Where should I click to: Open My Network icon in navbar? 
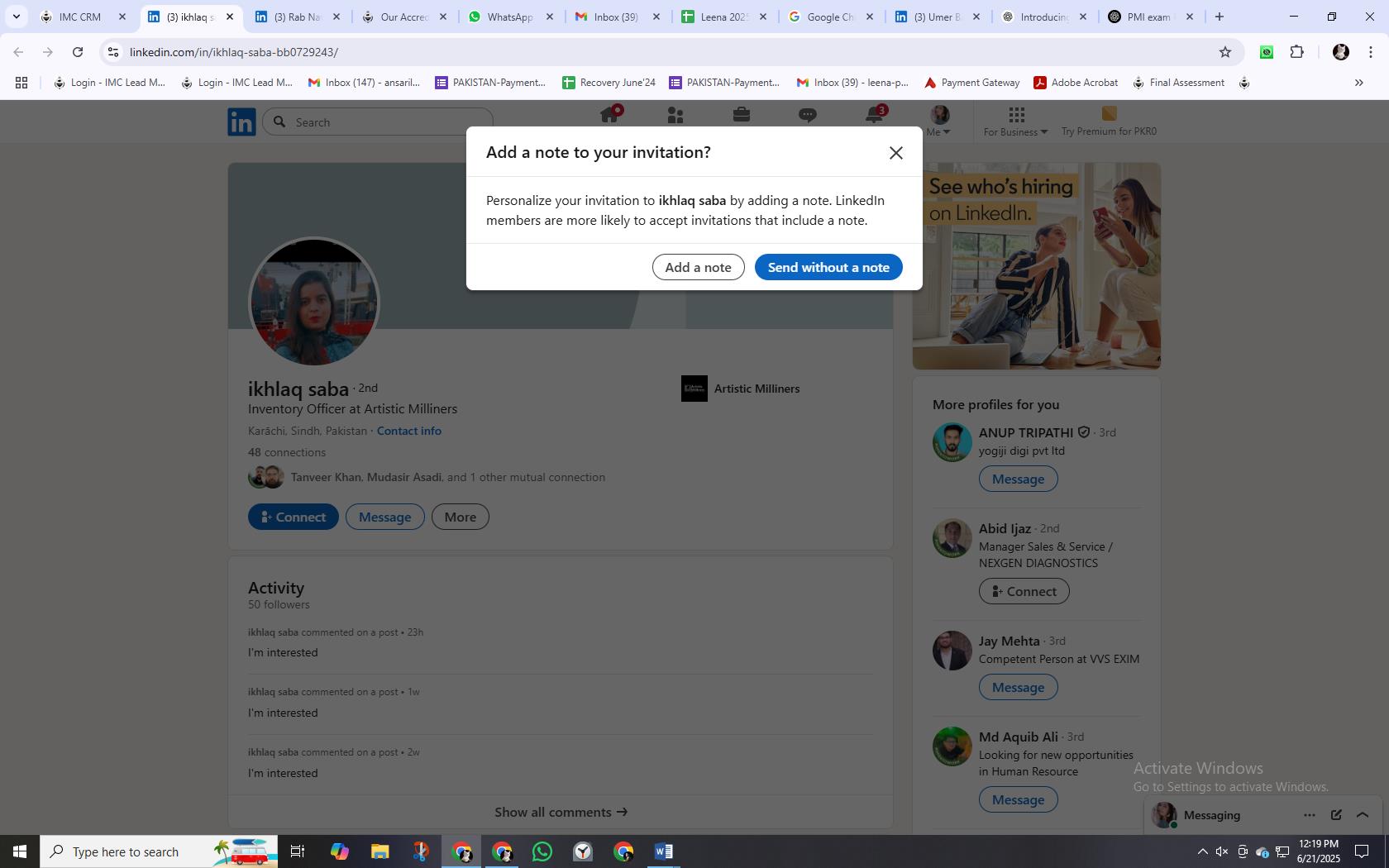point(675,116)
